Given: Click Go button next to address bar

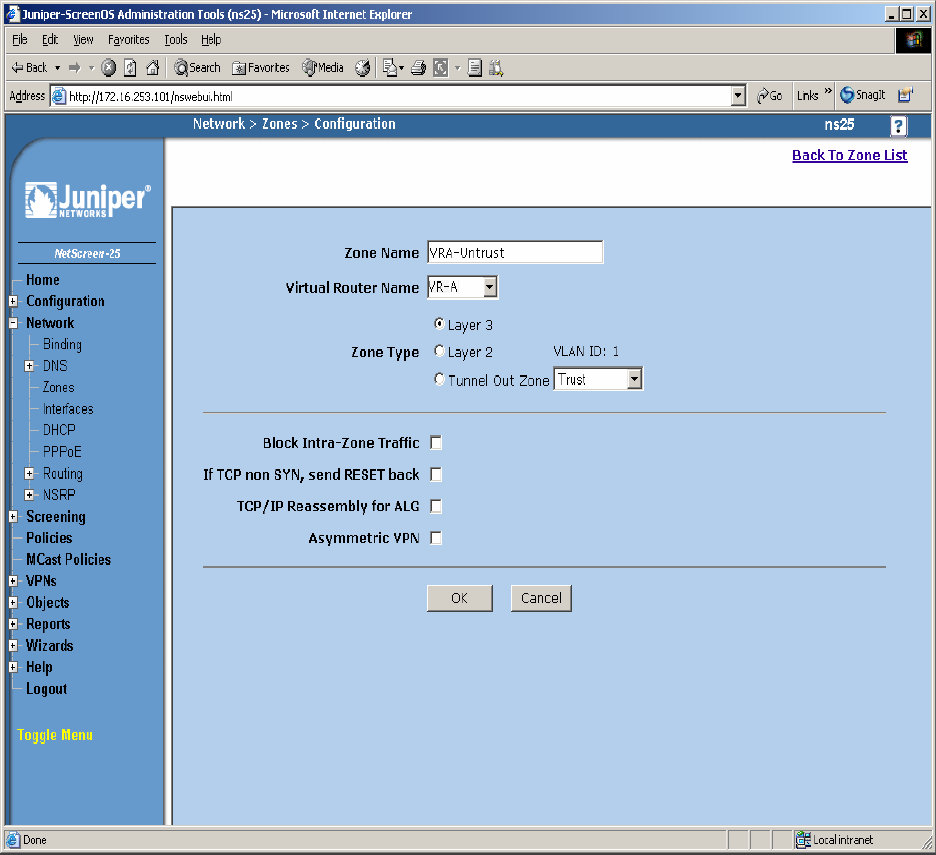Looking at the screenshot, I should coord(769,96).
